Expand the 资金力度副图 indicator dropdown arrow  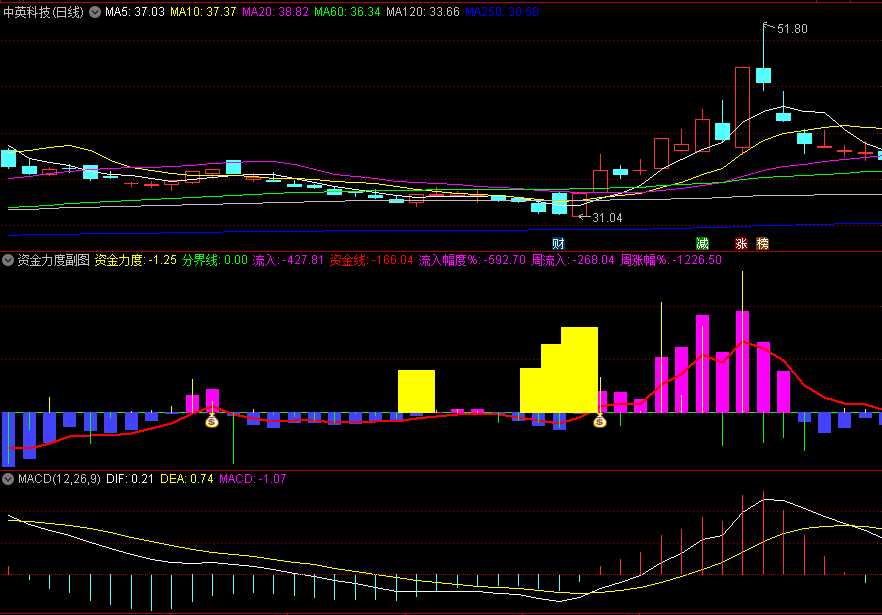click(8, 260)
